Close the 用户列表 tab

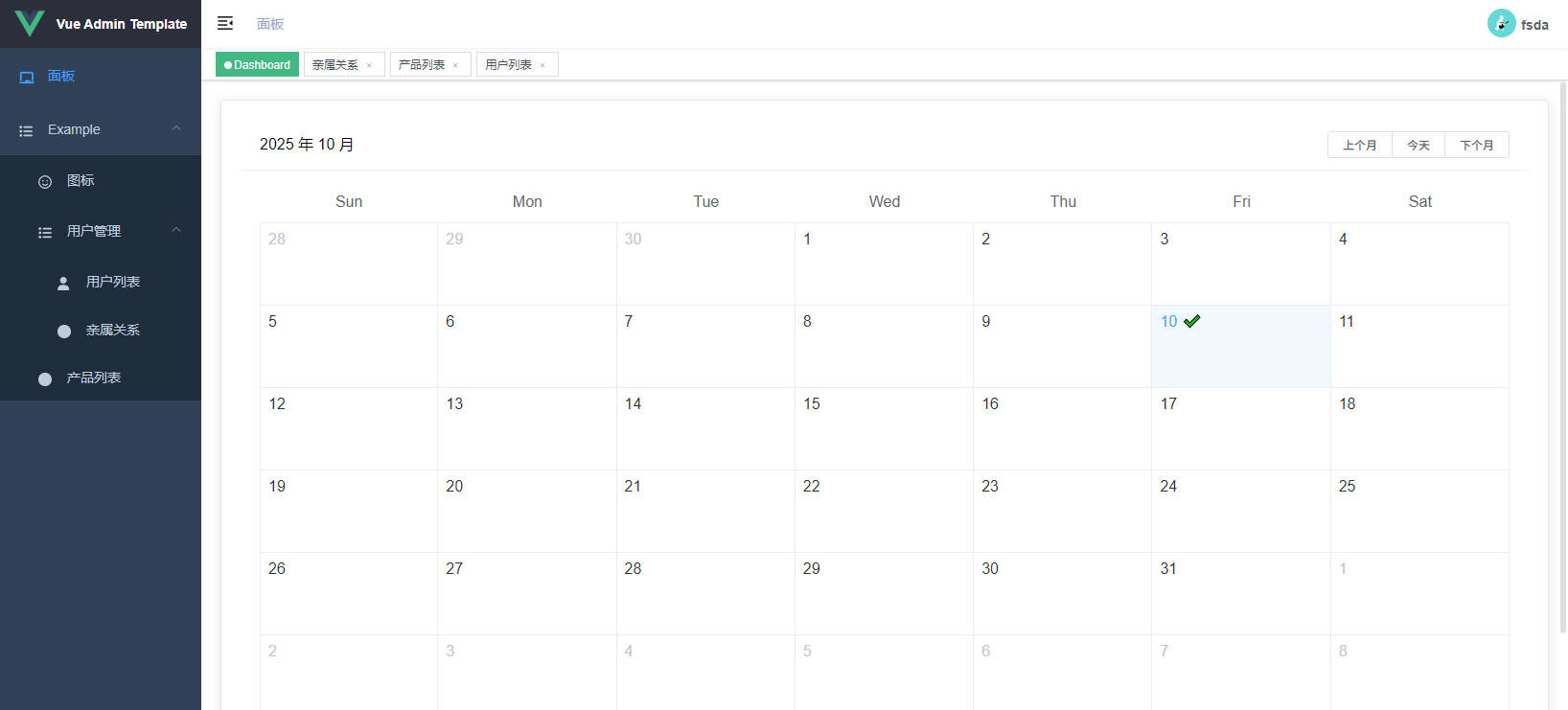[542, 65]
